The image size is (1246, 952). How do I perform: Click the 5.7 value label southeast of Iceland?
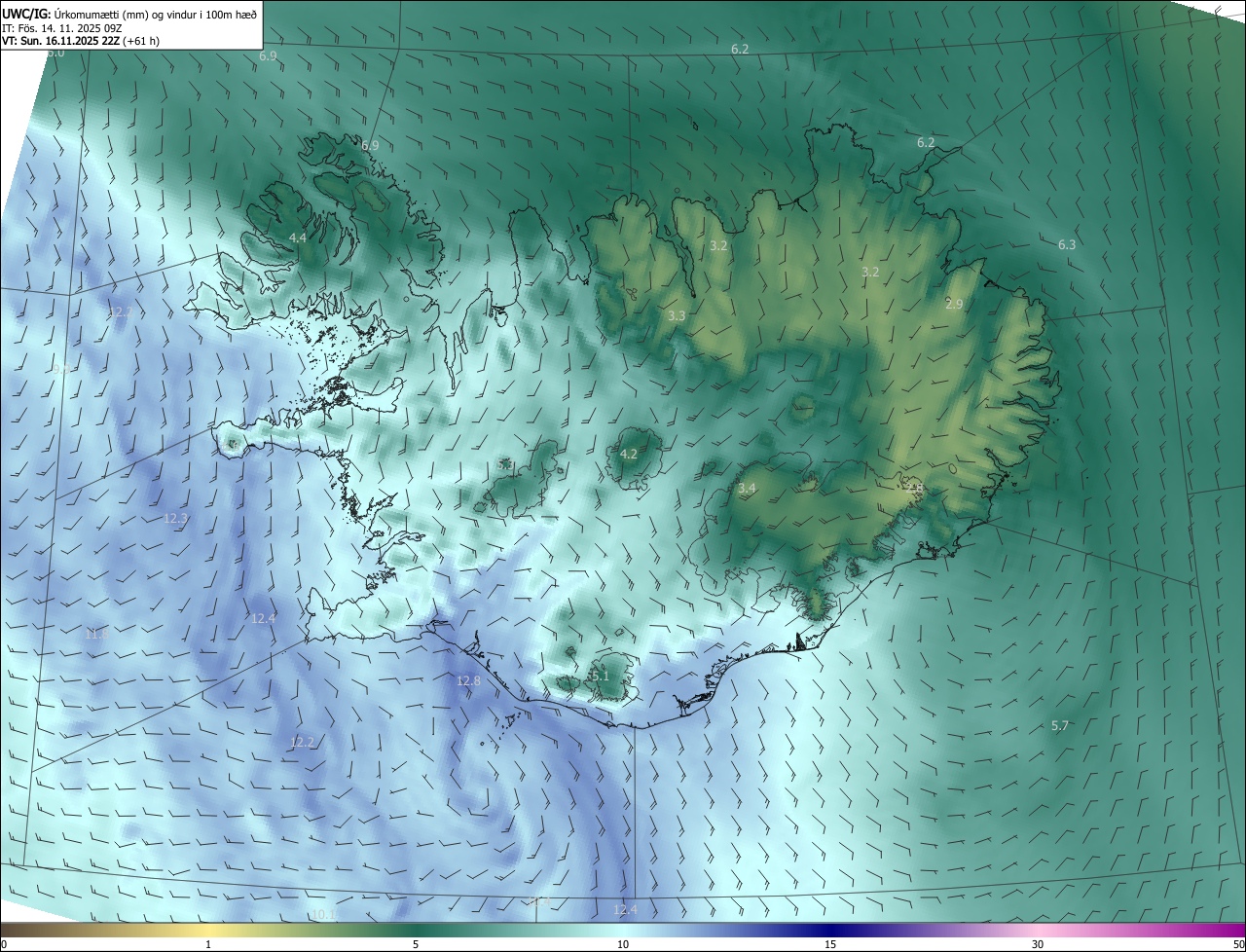tap(1060, 725)
